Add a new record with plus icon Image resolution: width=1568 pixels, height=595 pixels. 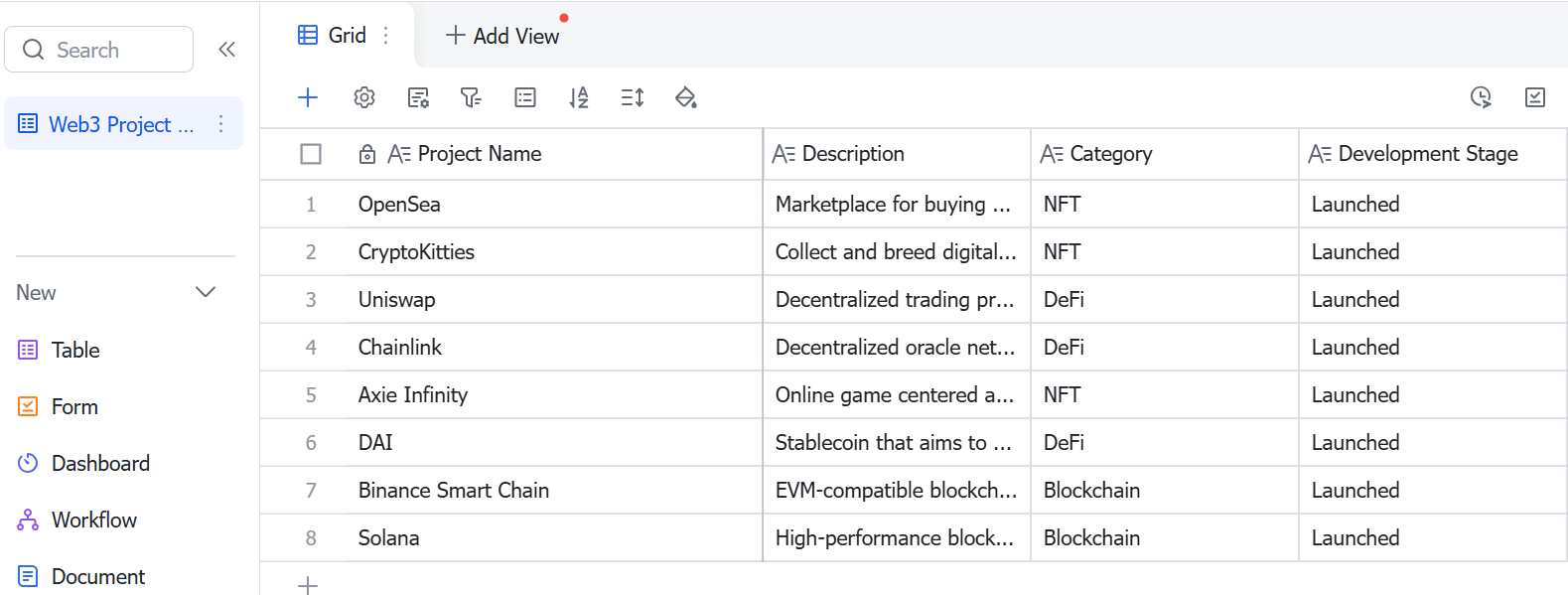click(308, 97)
